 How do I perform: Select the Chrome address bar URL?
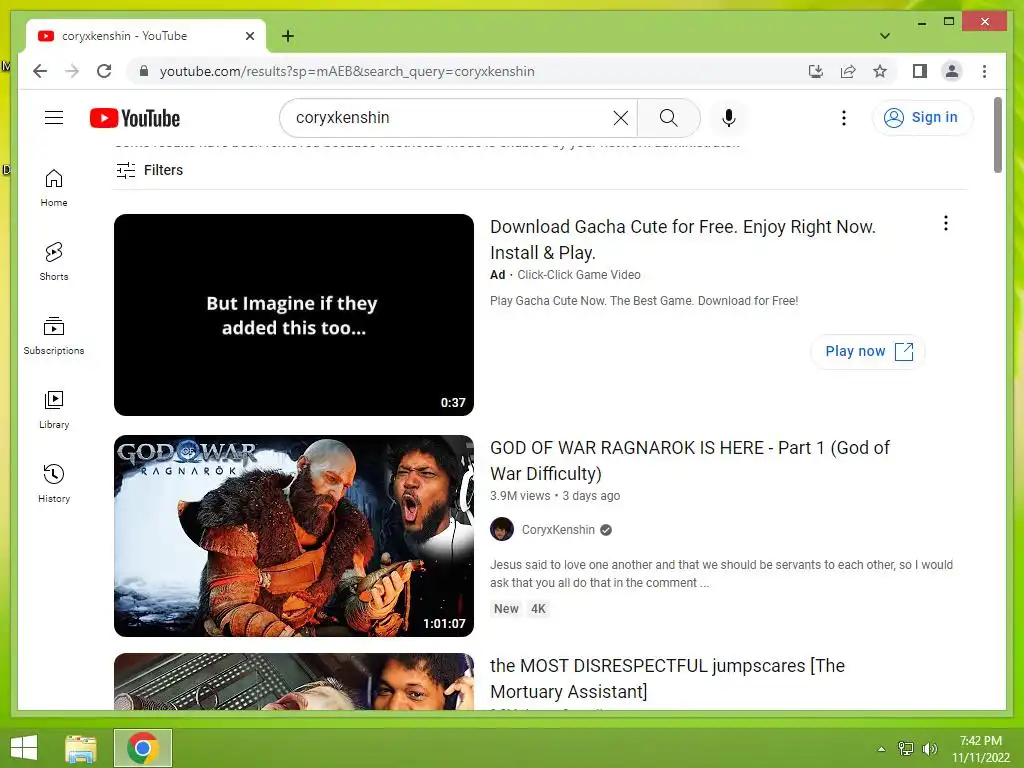(x=347, y=71)
